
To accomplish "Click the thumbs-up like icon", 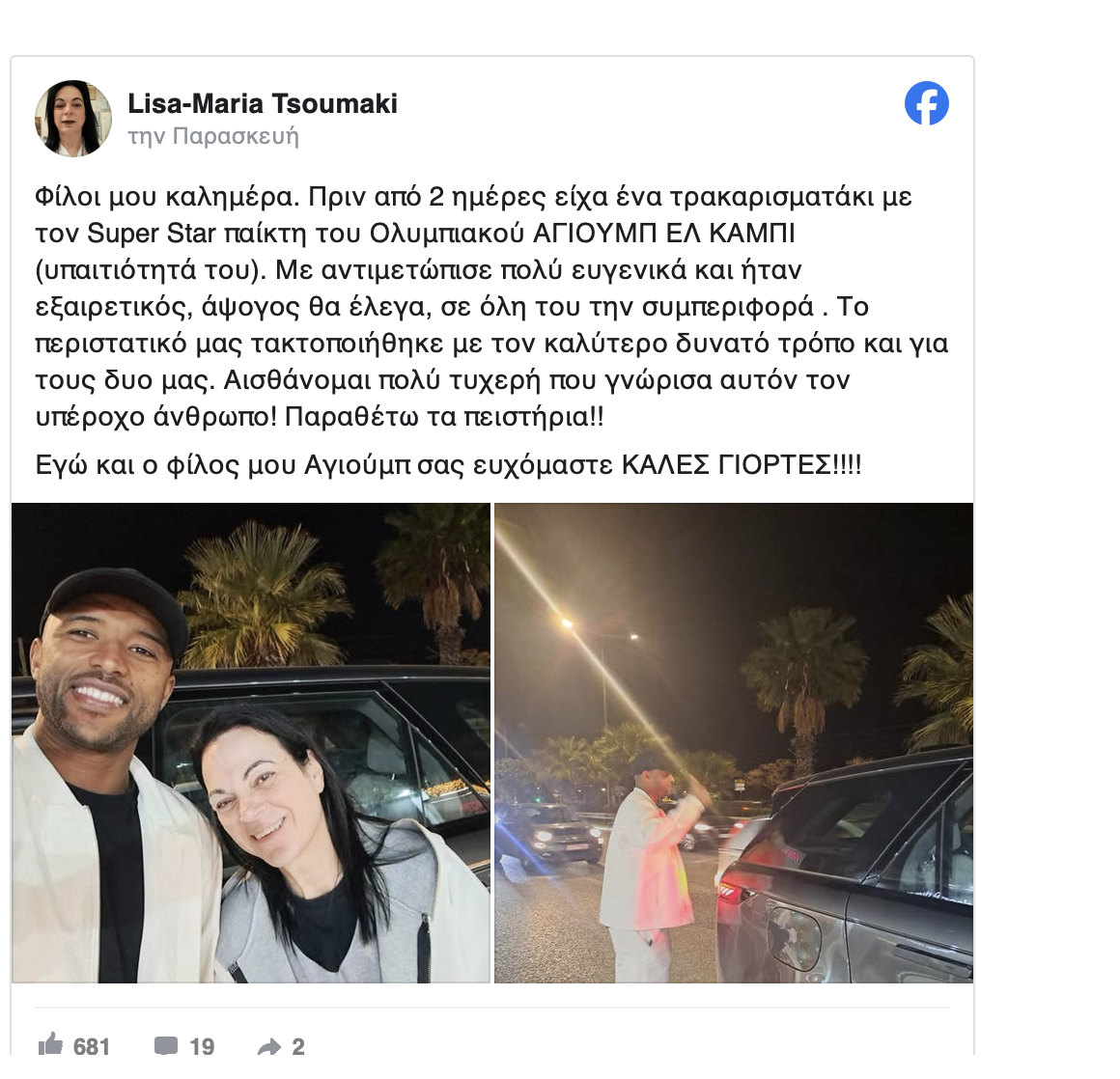I will tap(51, 1044).
